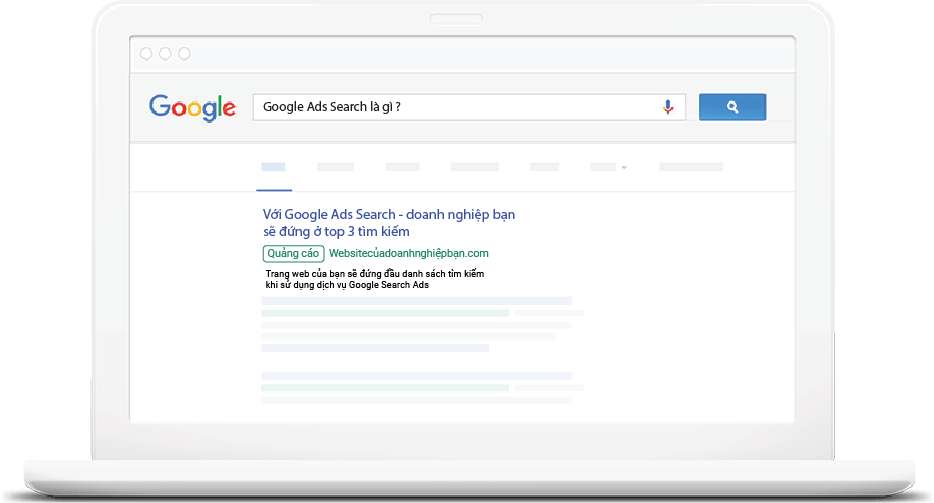Open the Websitecủadoanhnghiệpbạn.com URL link
This screenshot has height=503, width=934.
(409, 254)
